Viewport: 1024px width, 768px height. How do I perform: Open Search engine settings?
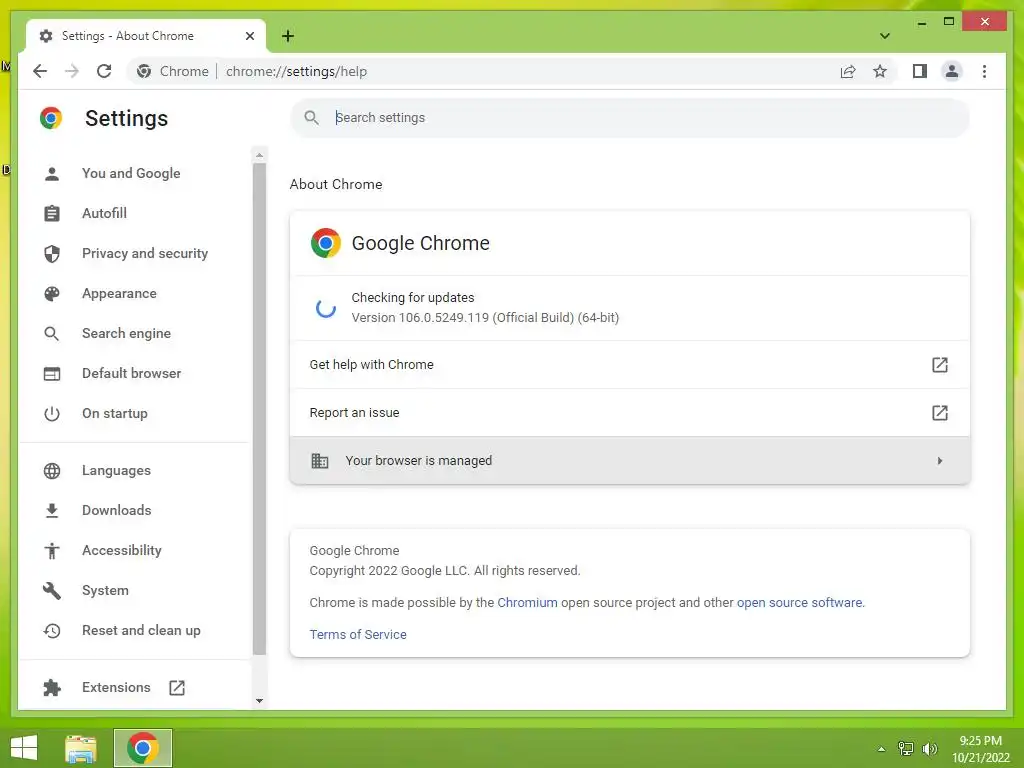point(126,333)
